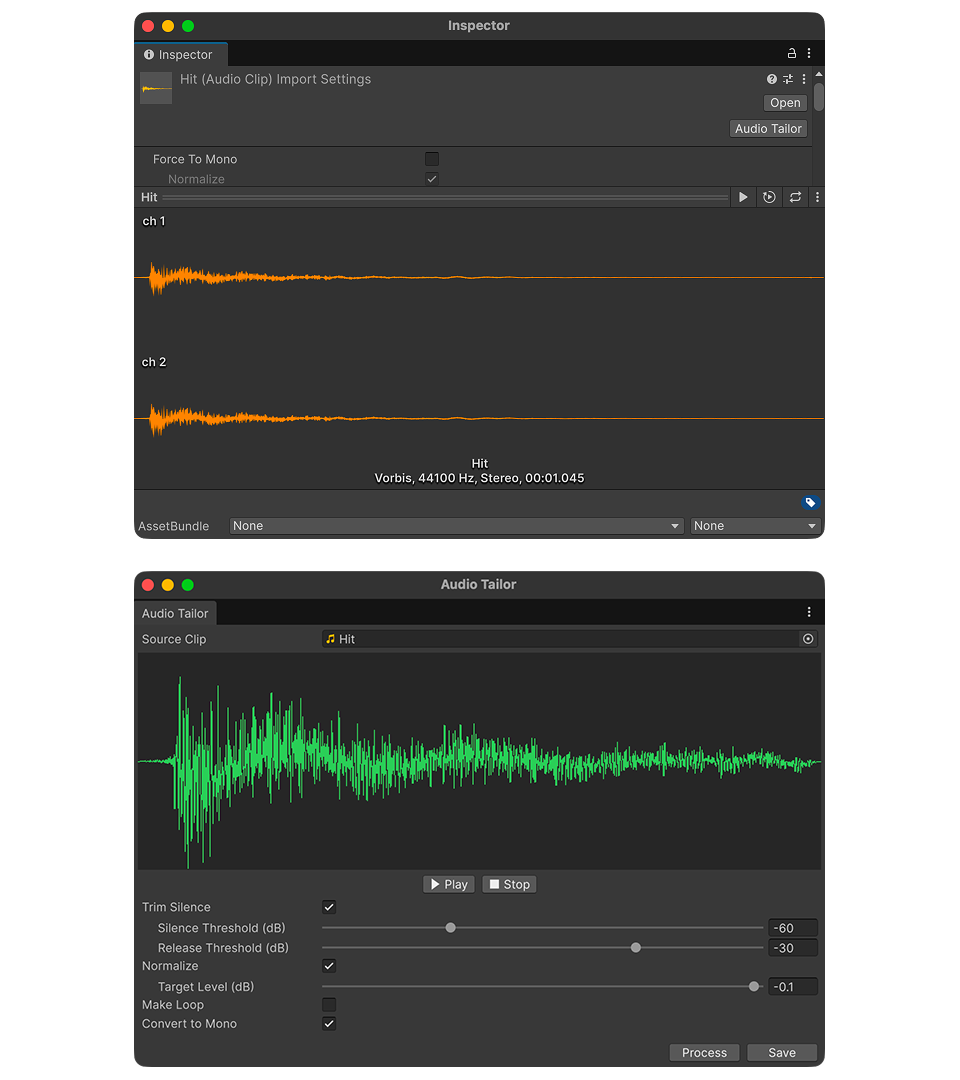Click Silence Threshold slider handle
Viewport: 960px width, 1080px height.
(450, 928)
